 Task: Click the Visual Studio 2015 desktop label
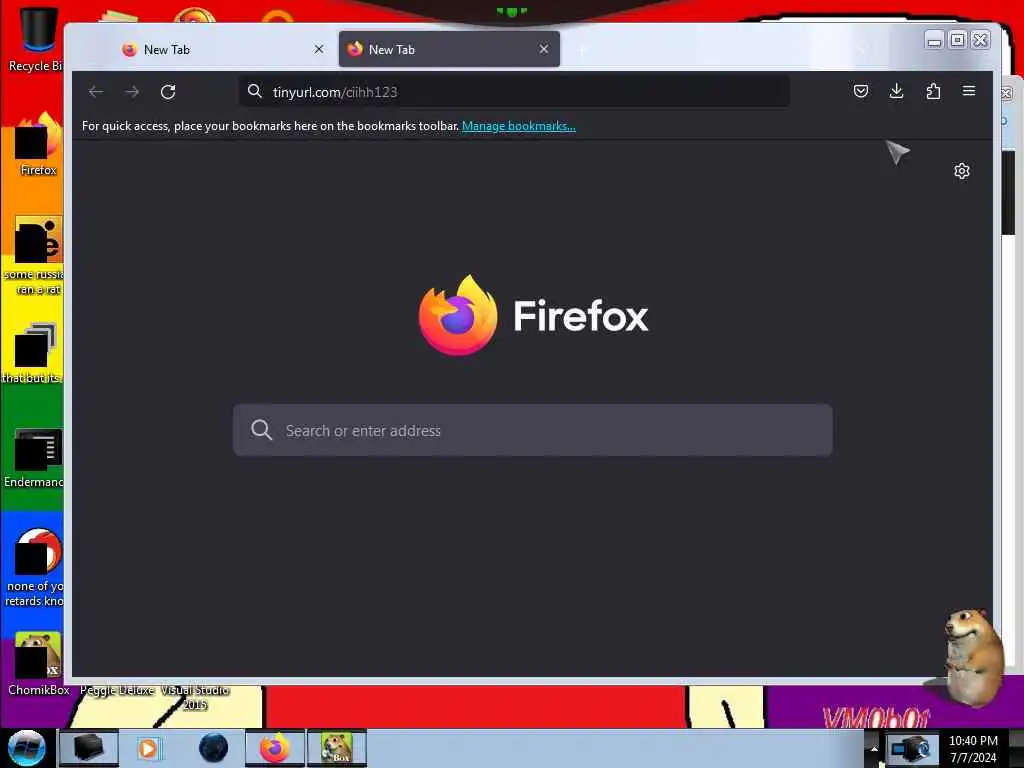195,697
